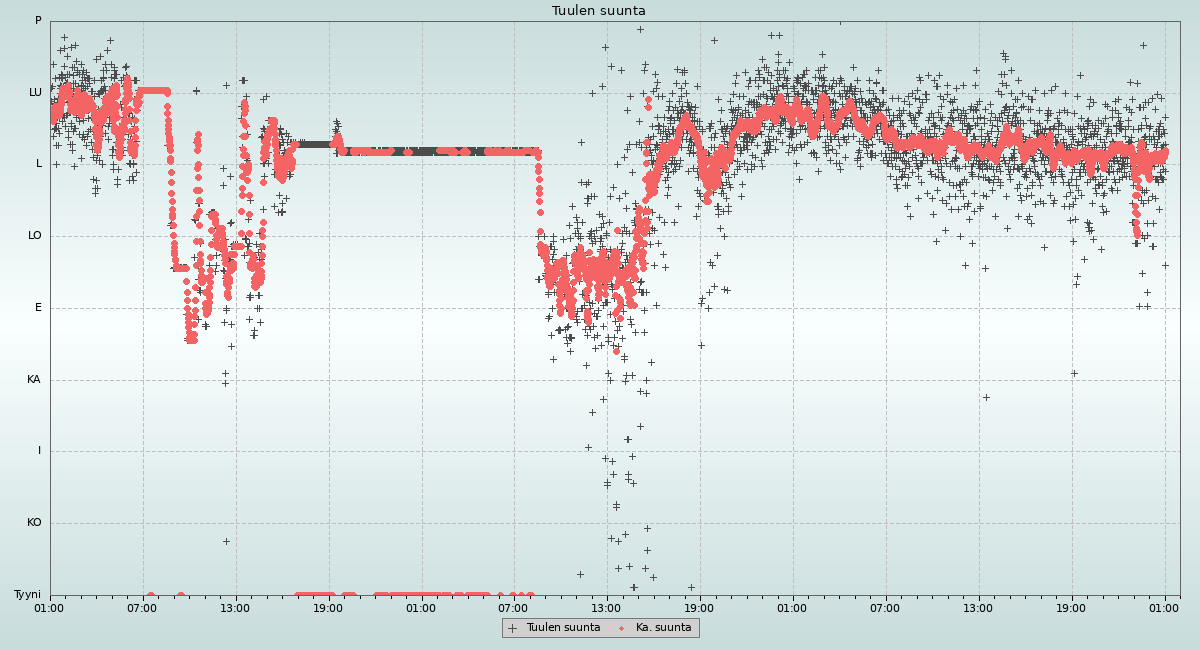This screenshot has width=1200, height=650.
Task: Click the red dot legend marker
Action: 621,628
